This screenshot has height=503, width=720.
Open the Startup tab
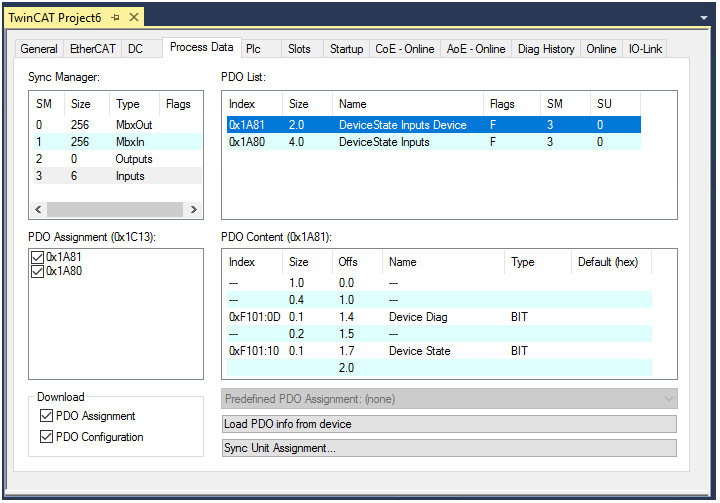pyautogui.click(x=347, y=49)
